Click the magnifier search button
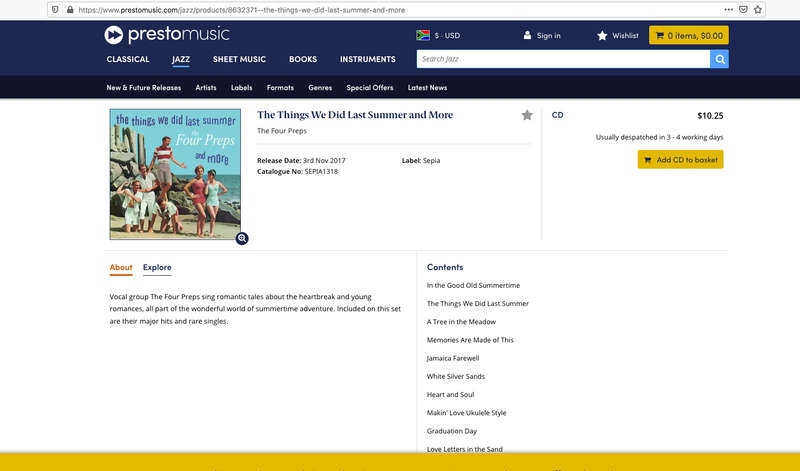The width and height of the screenshot is (800, 471). coord(719,59)
